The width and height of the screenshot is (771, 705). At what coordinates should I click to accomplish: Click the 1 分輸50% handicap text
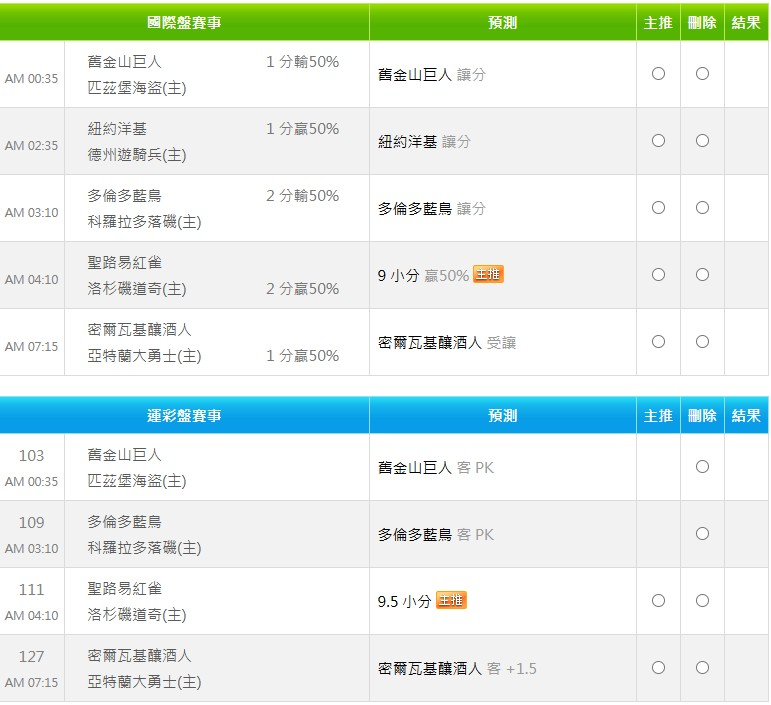point(302,62)
